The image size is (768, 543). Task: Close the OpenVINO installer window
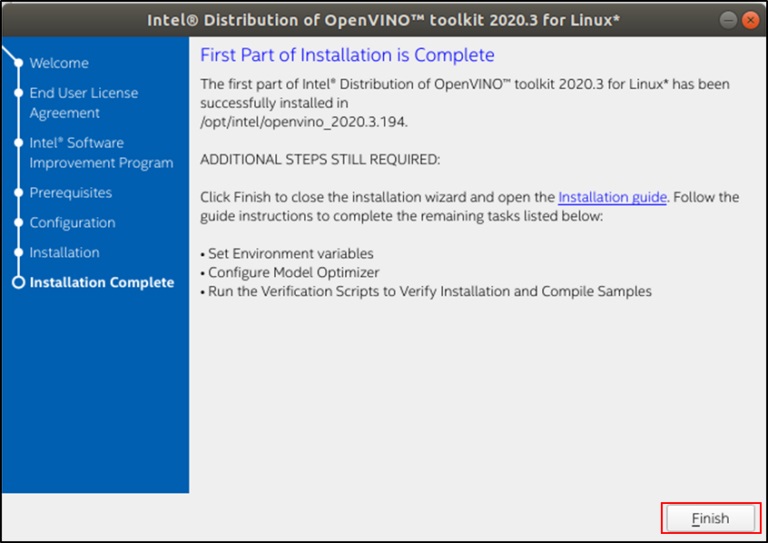750,20
